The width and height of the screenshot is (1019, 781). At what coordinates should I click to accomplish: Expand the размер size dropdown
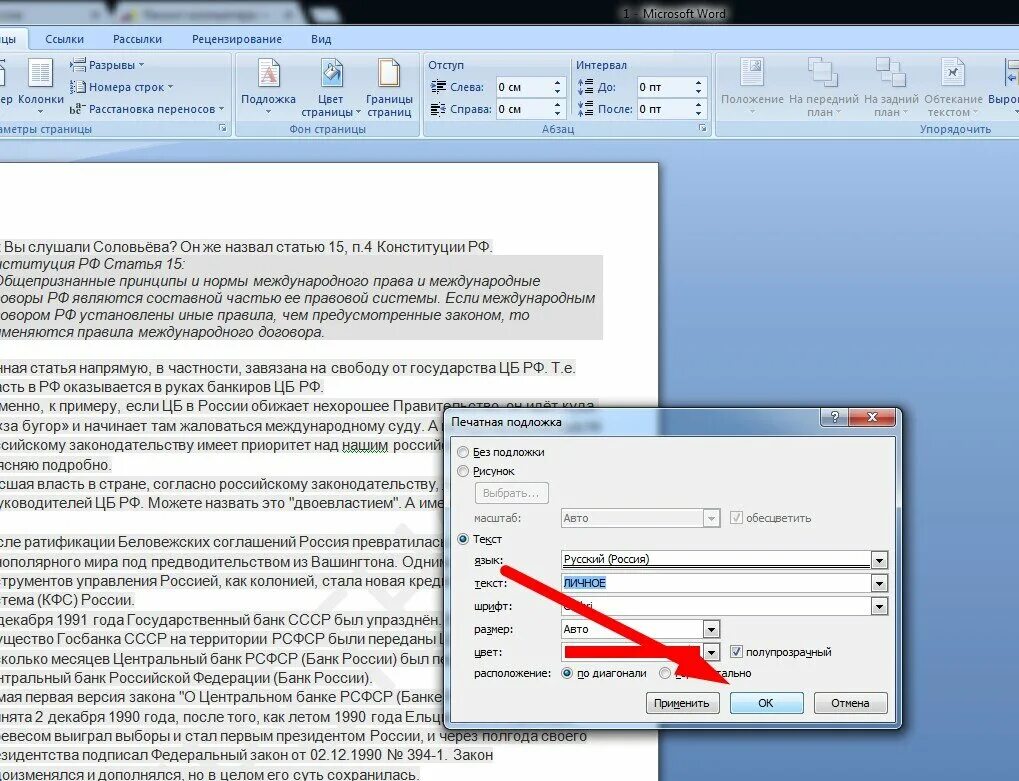pyautogui.click(x=711, y=629)
